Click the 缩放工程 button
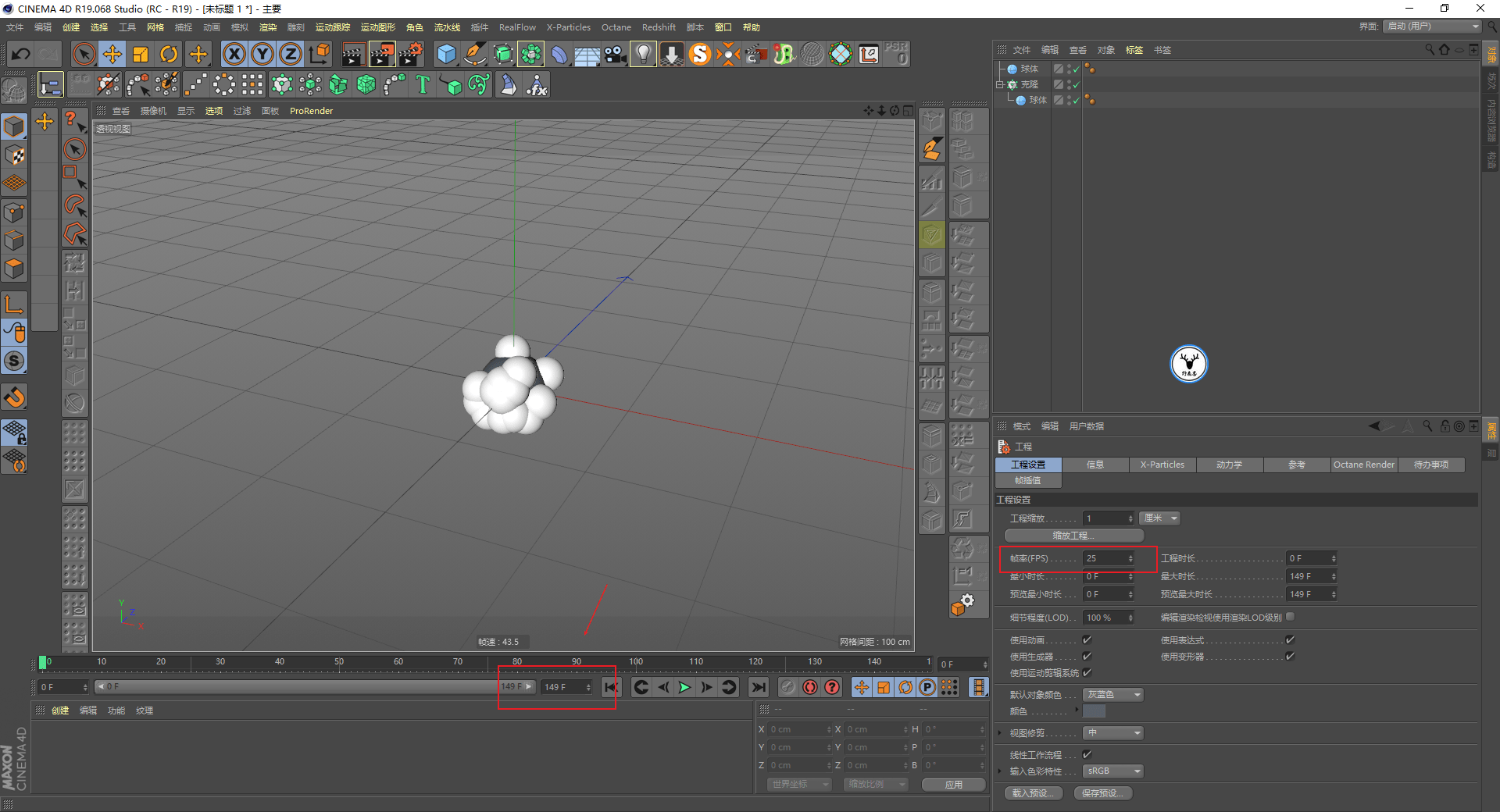Viewport: 1500px width, 812px height. [x=1074, y=536]
